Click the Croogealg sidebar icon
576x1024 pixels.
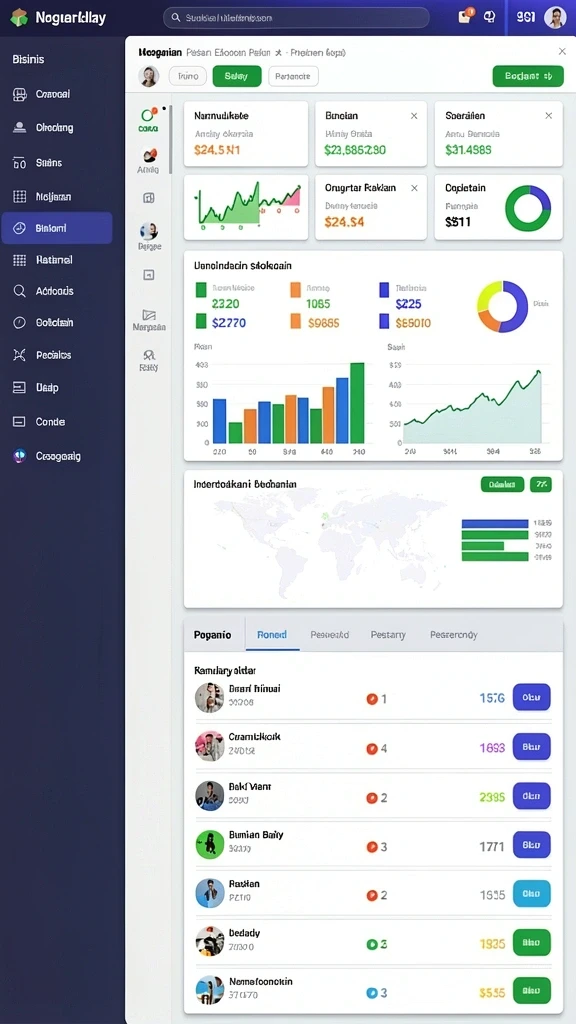[20, 456]
